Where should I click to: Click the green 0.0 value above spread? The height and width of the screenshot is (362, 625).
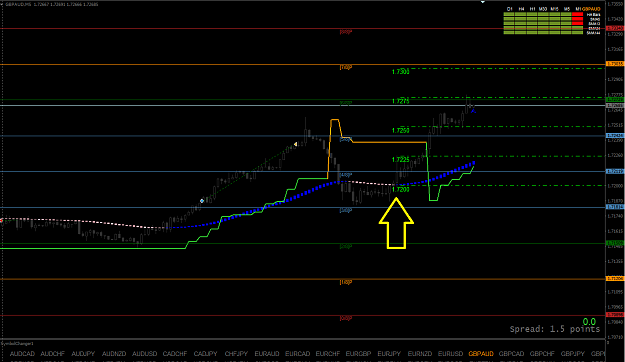point(589,321)
